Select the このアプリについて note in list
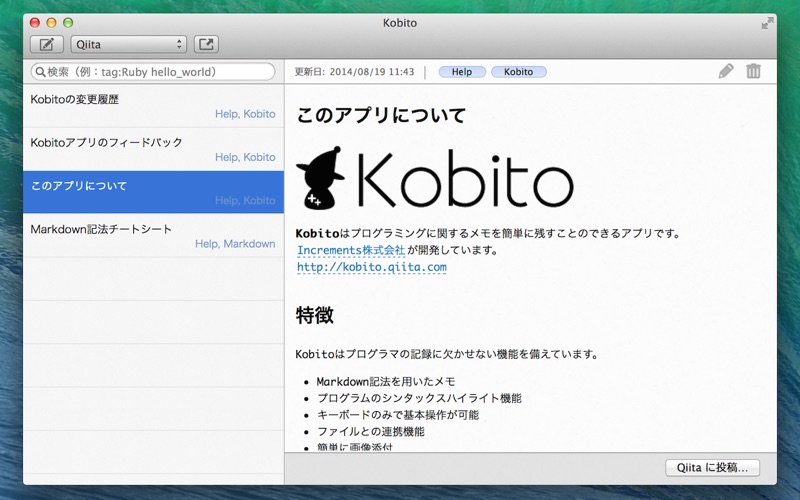This screenshot has height=500, width=800. [x=153, y=192]
